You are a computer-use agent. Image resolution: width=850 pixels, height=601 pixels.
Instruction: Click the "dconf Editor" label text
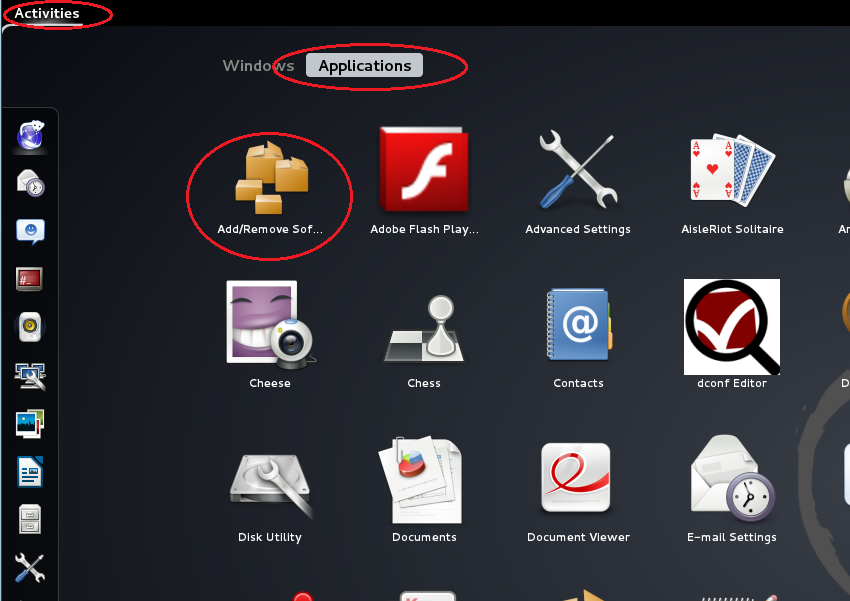732,383
